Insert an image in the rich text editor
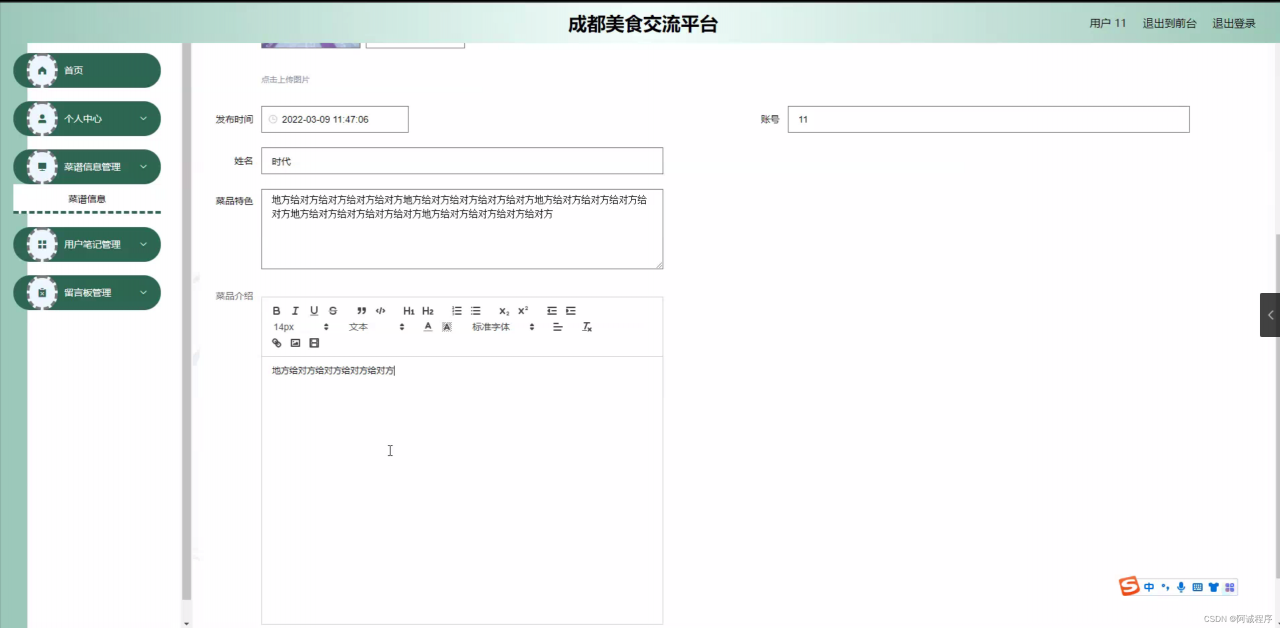Screen dimensions: 1280x628 pos(295,343)
